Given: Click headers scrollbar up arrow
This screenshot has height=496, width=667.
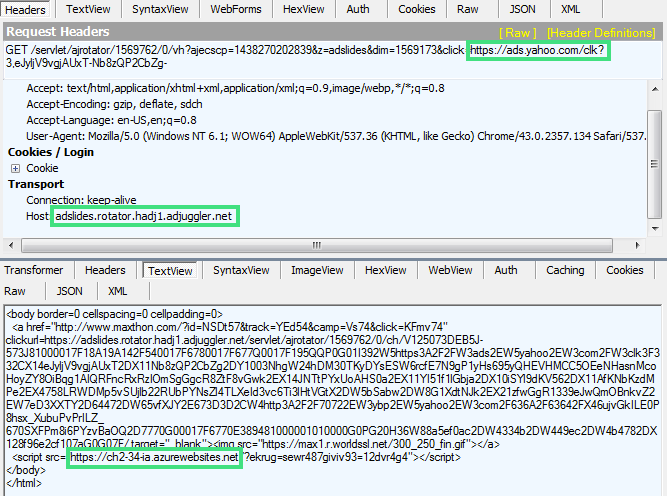Looking at the screenshot, I should (655, 89).
